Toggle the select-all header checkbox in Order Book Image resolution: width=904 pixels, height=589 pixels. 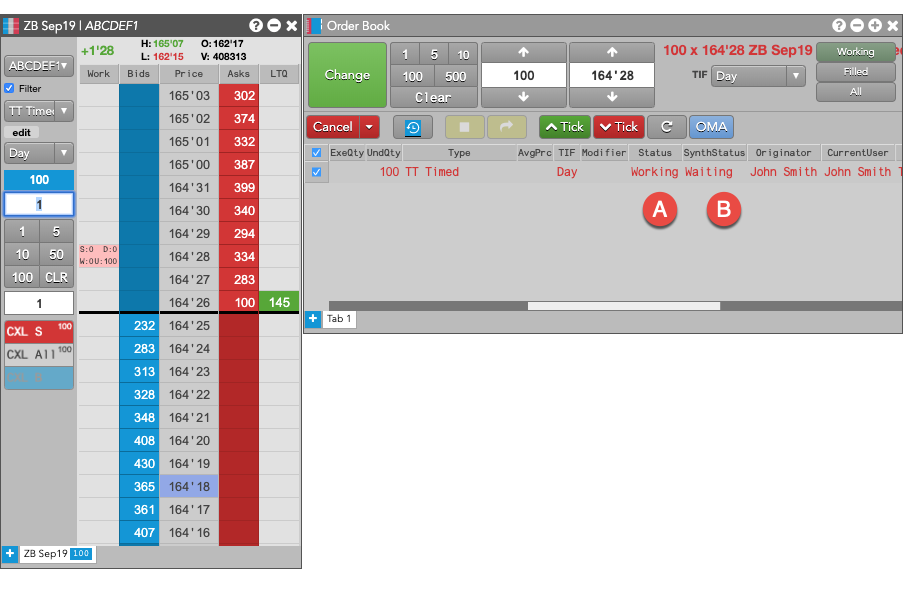(x=317, y=153)
